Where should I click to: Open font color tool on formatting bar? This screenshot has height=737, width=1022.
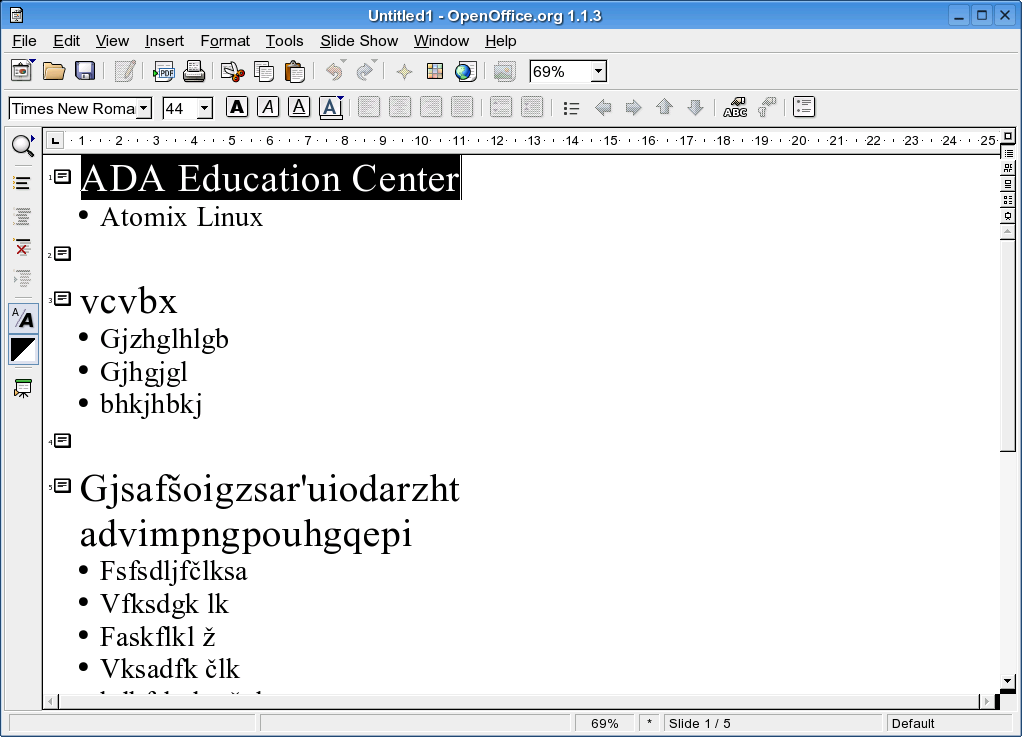click(x=331, y=108)
